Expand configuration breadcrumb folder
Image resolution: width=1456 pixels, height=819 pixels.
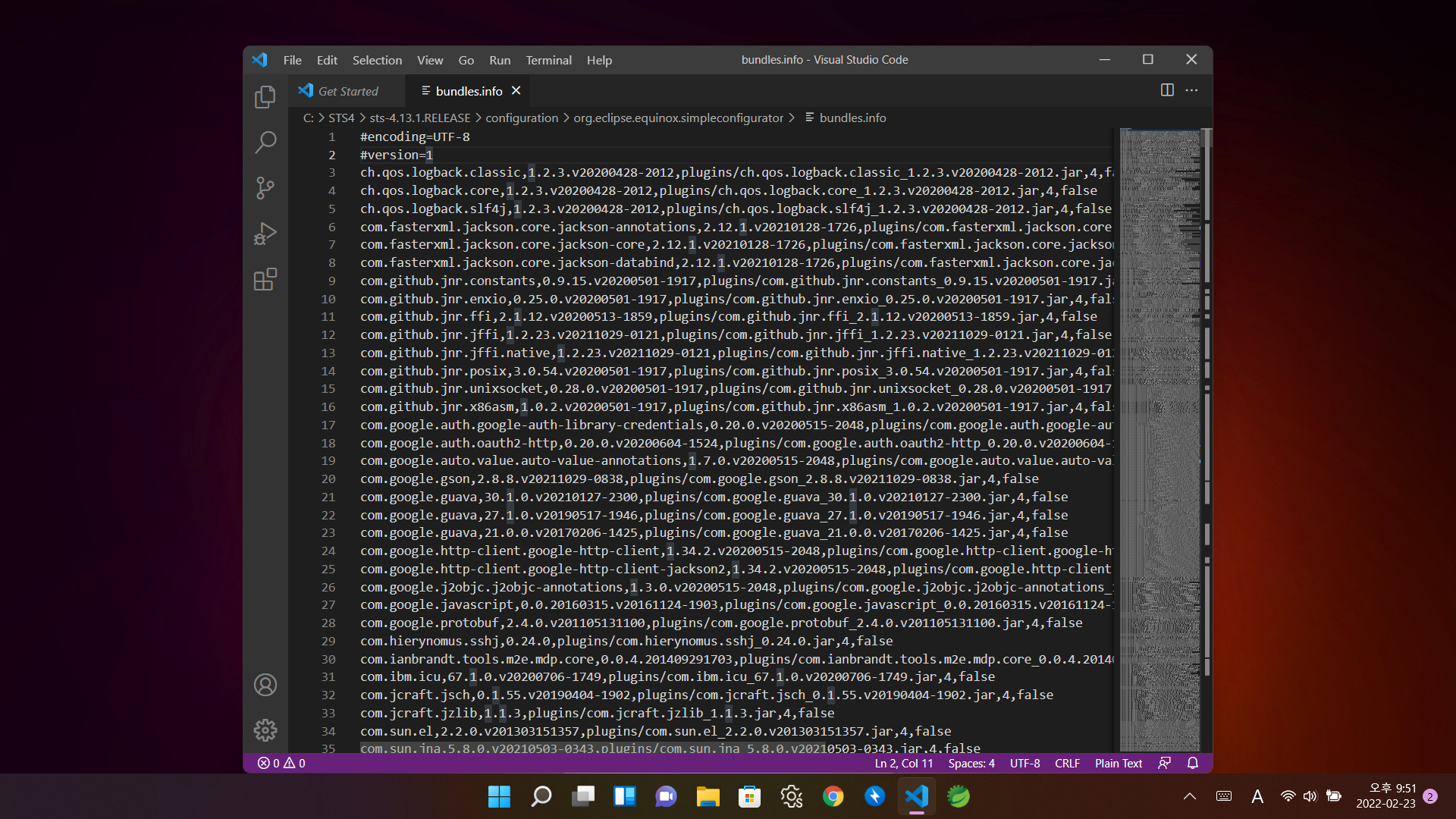tap(522, 118)
